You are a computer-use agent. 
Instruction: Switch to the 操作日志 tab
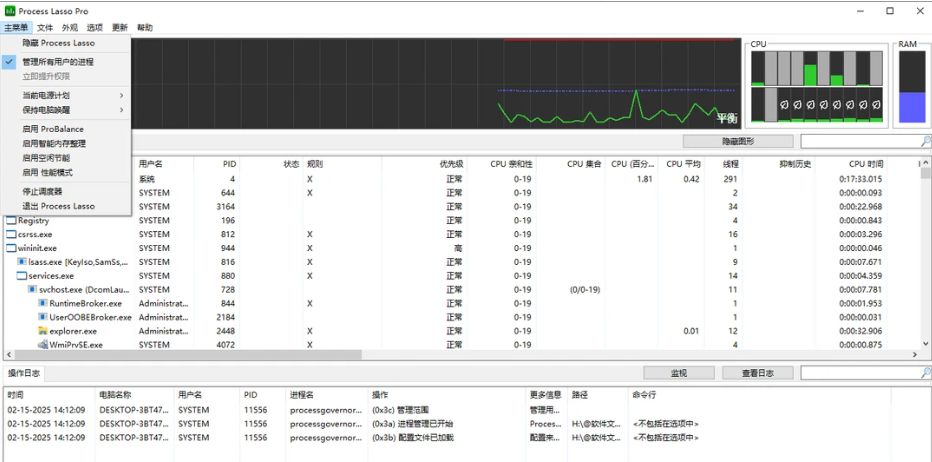point(24,373)
